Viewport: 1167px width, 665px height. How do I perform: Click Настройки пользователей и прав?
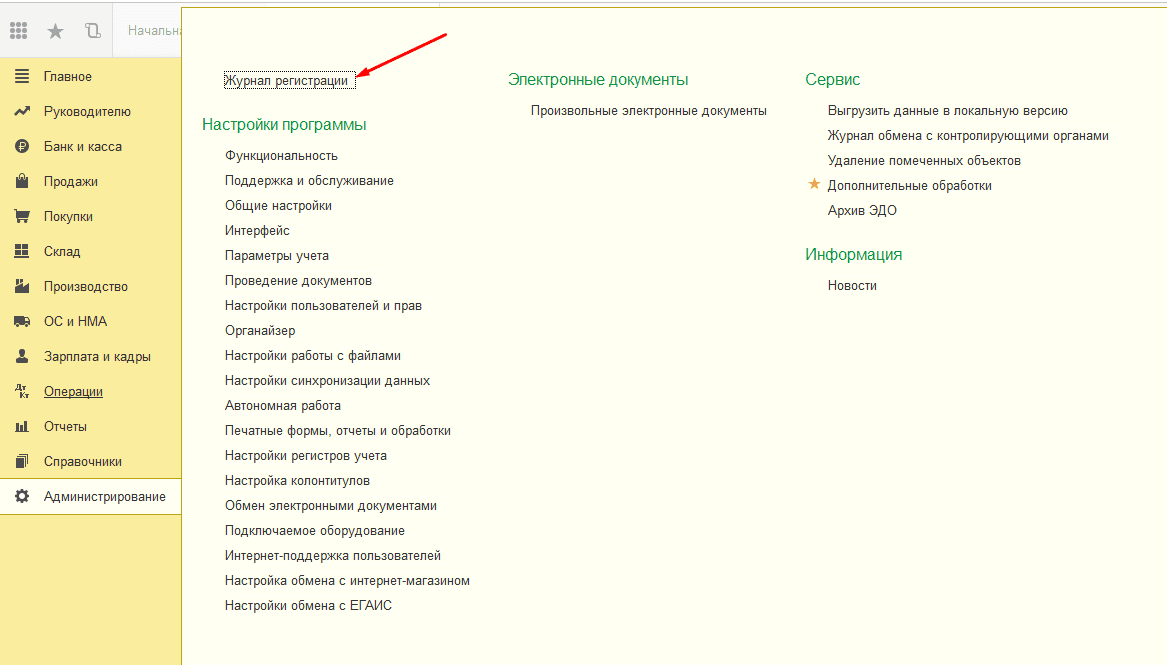323,306
